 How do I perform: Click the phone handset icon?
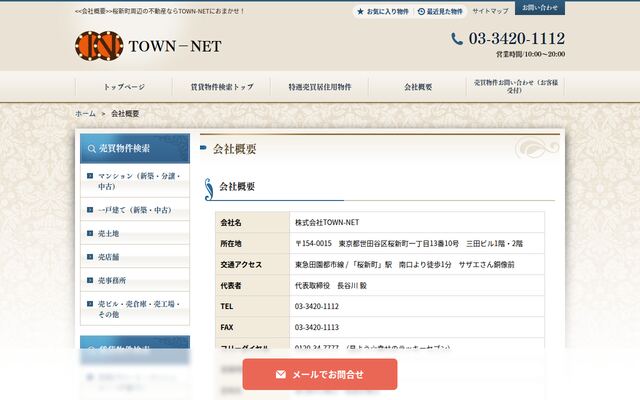pos(457,39)
